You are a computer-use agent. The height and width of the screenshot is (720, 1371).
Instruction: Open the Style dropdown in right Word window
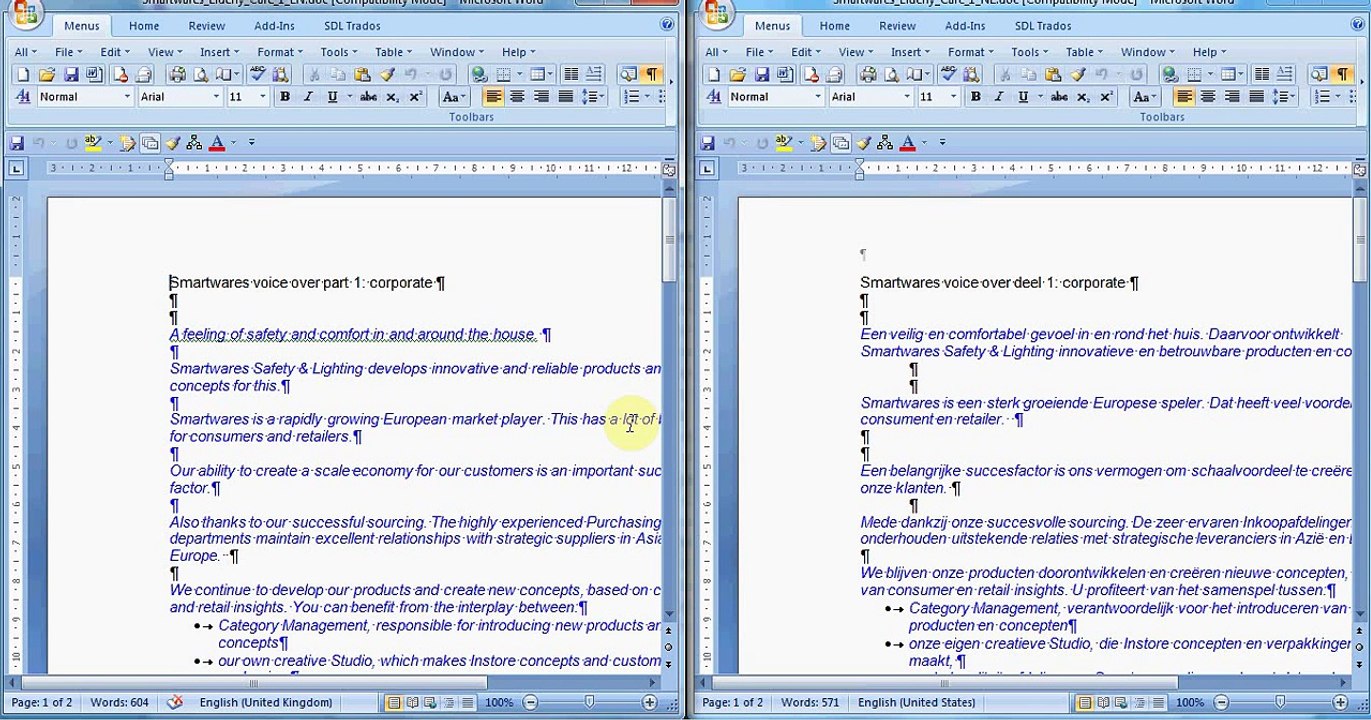click(x=818, y=97)
